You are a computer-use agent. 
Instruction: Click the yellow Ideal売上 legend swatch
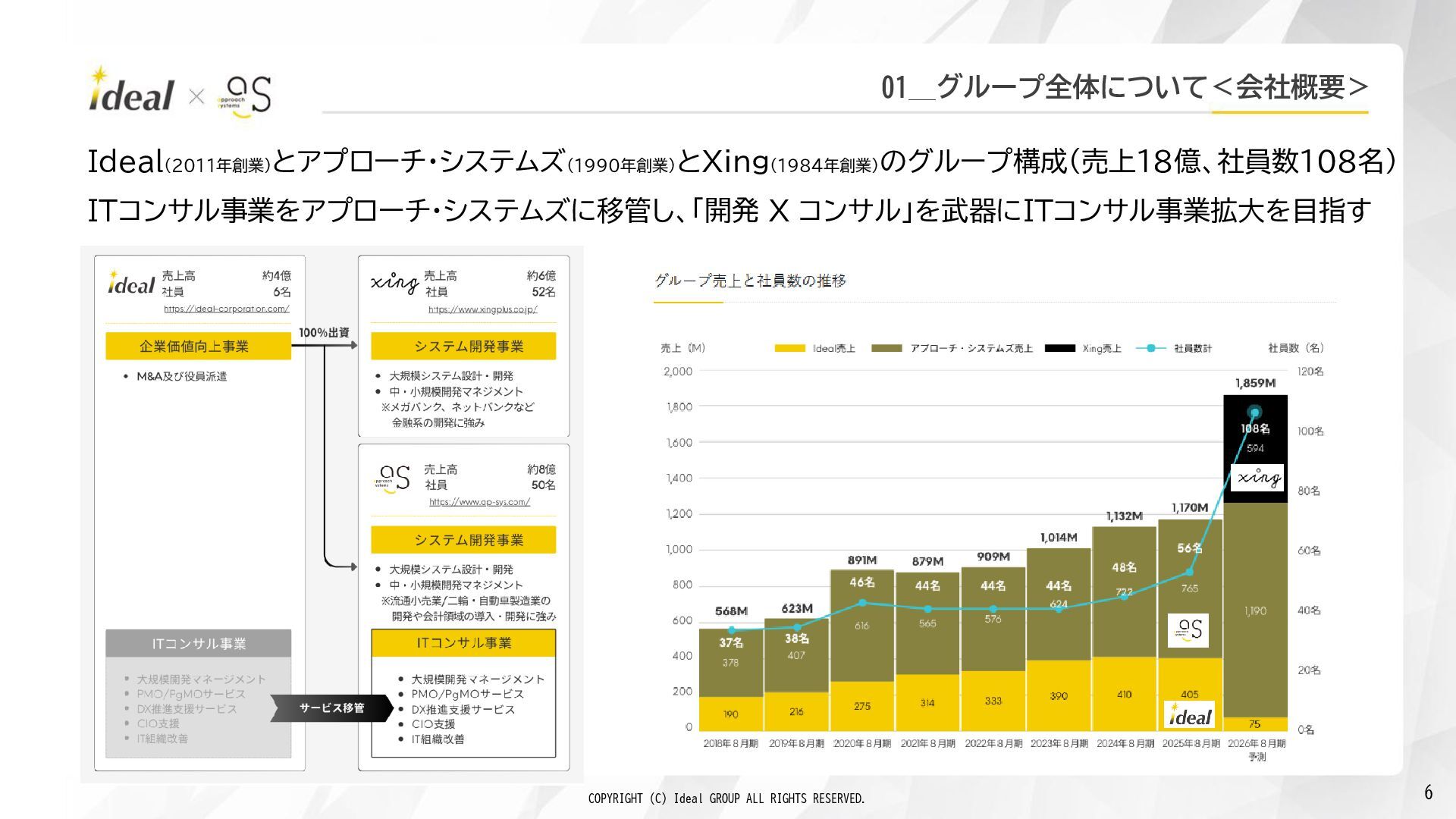pyautogui.click(x=789, y=349)
